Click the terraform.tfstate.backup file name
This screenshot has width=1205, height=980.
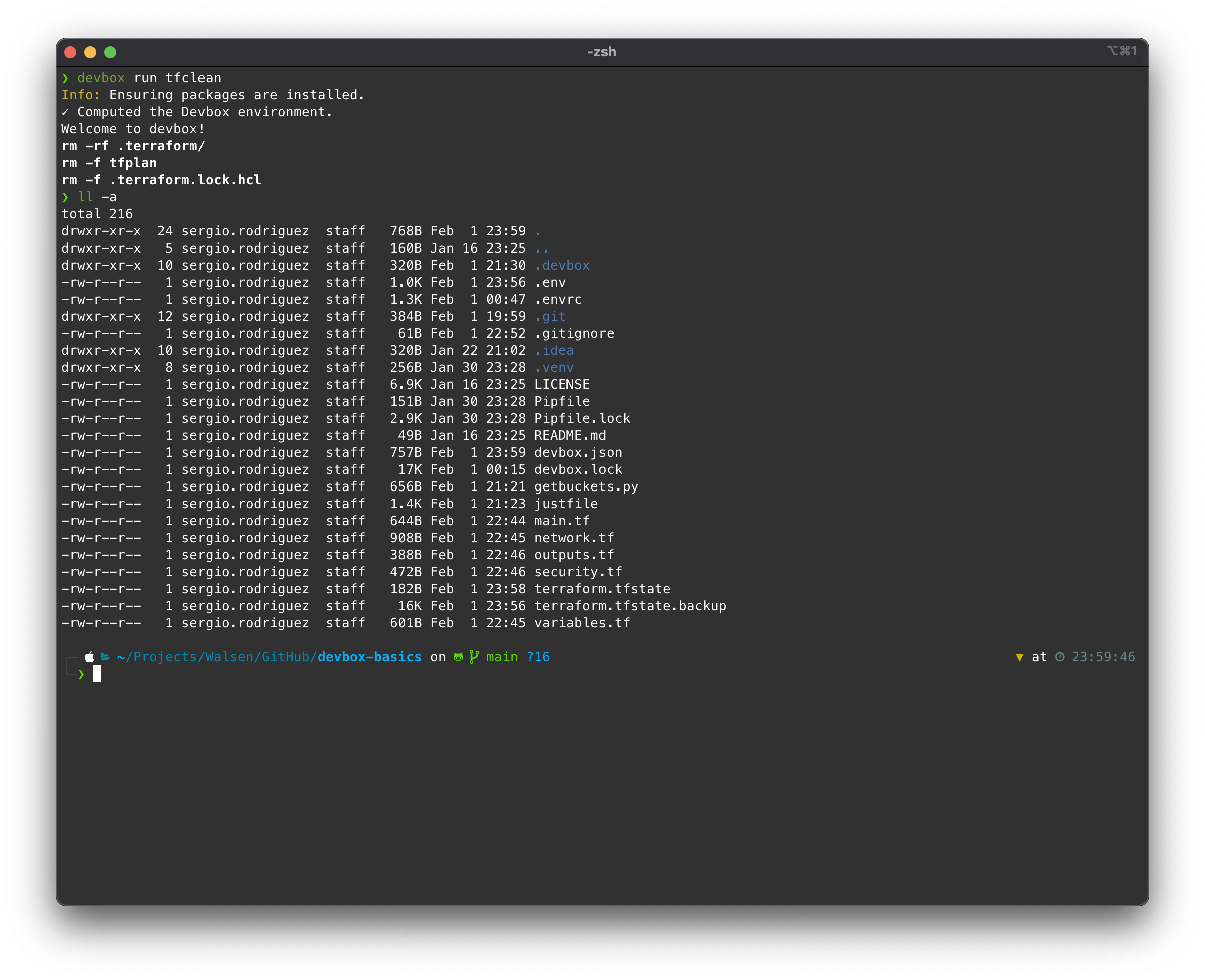click(630, 606)
